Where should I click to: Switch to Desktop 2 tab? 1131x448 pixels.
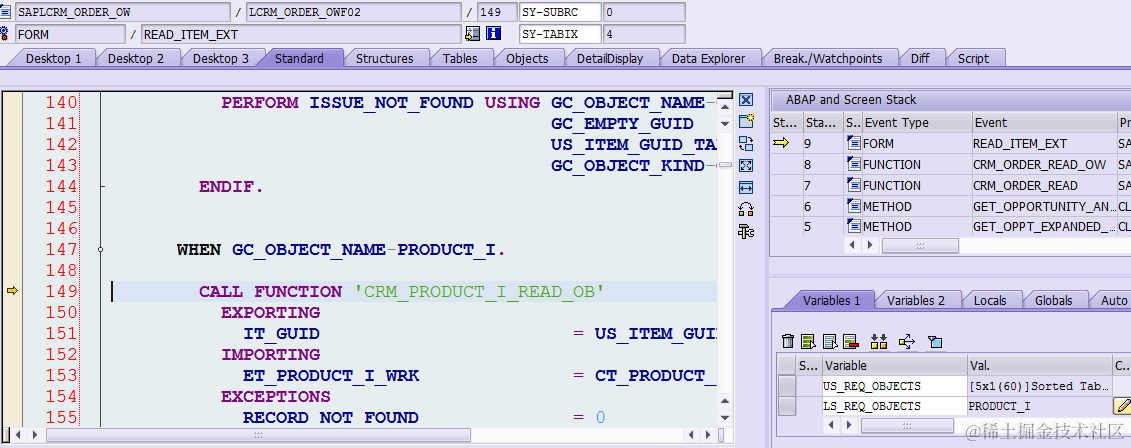[136, 58]
